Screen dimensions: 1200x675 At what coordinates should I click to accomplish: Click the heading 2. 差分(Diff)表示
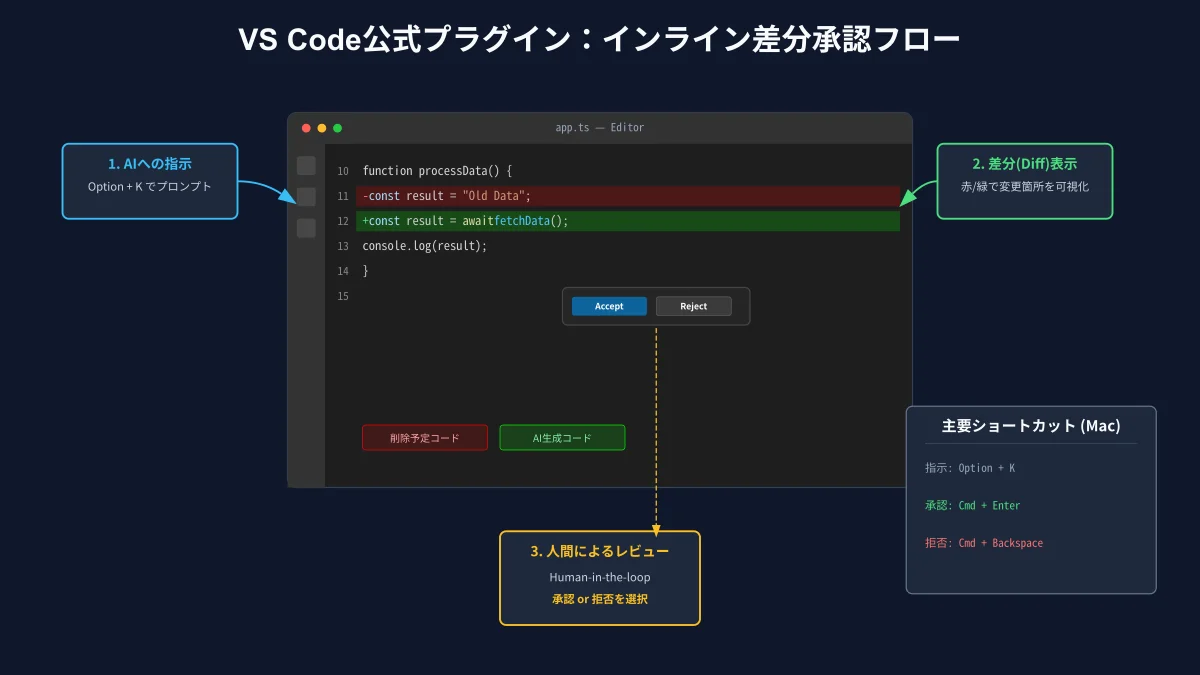click(x=1025, y=163)
